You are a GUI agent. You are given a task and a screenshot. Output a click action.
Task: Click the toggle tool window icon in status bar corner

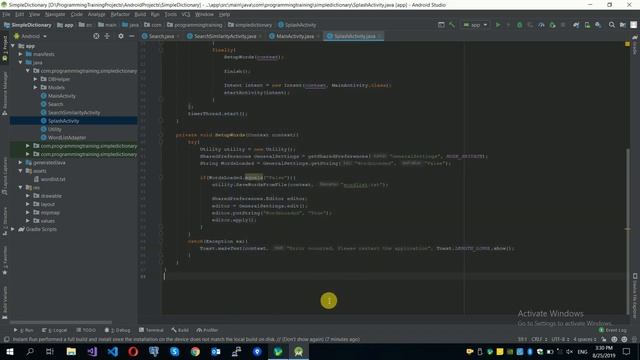tap(6, 339)
